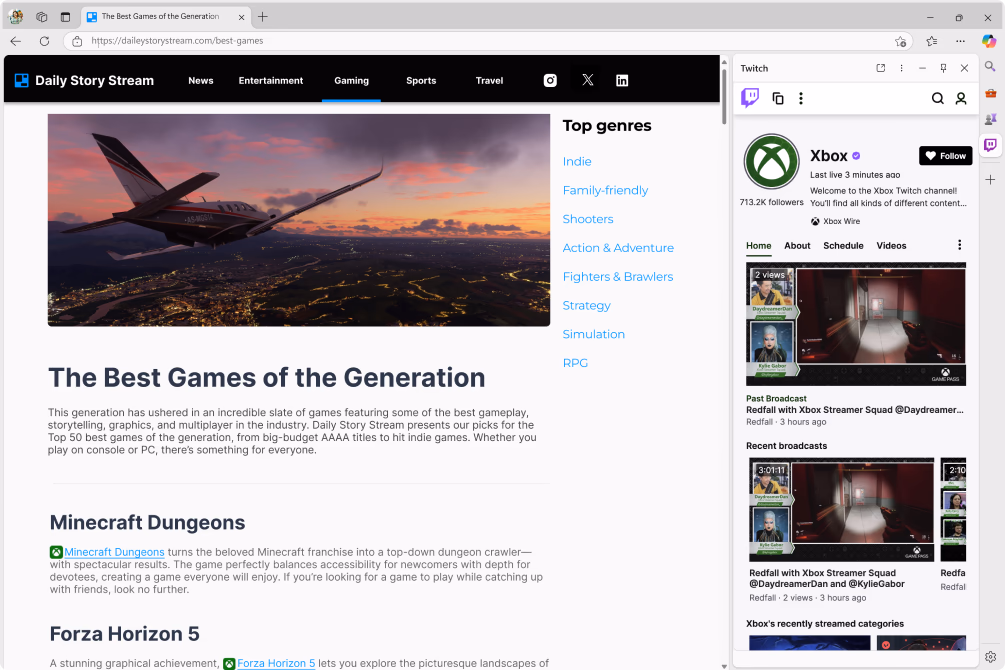Open the three-dot menu beside Twitch copy icon
1005x670 pixels.
pyautogui.click(x=801, y=98)
